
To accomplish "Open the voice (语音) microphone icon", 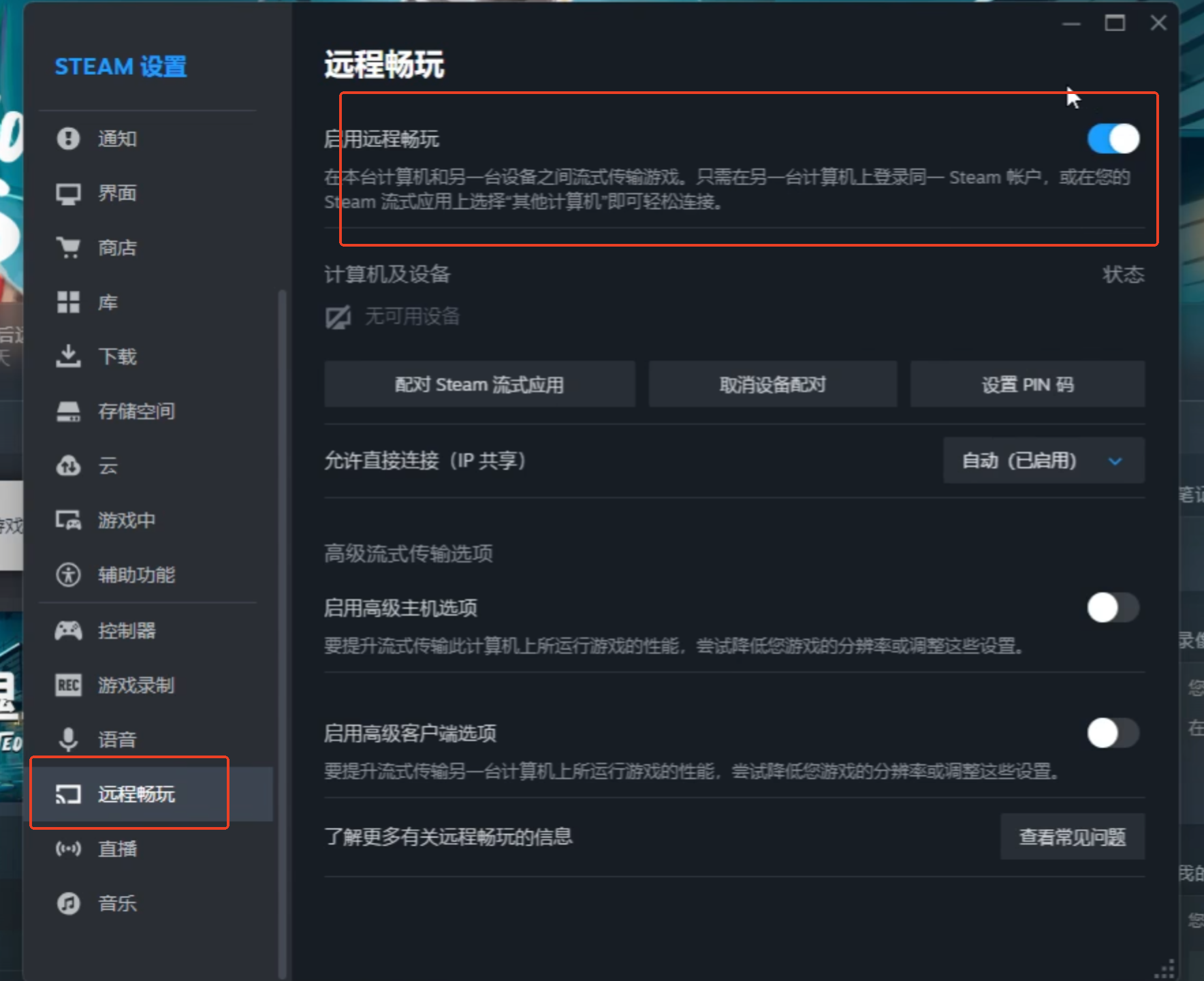I will pyautogui.click(x=68, y=739).
